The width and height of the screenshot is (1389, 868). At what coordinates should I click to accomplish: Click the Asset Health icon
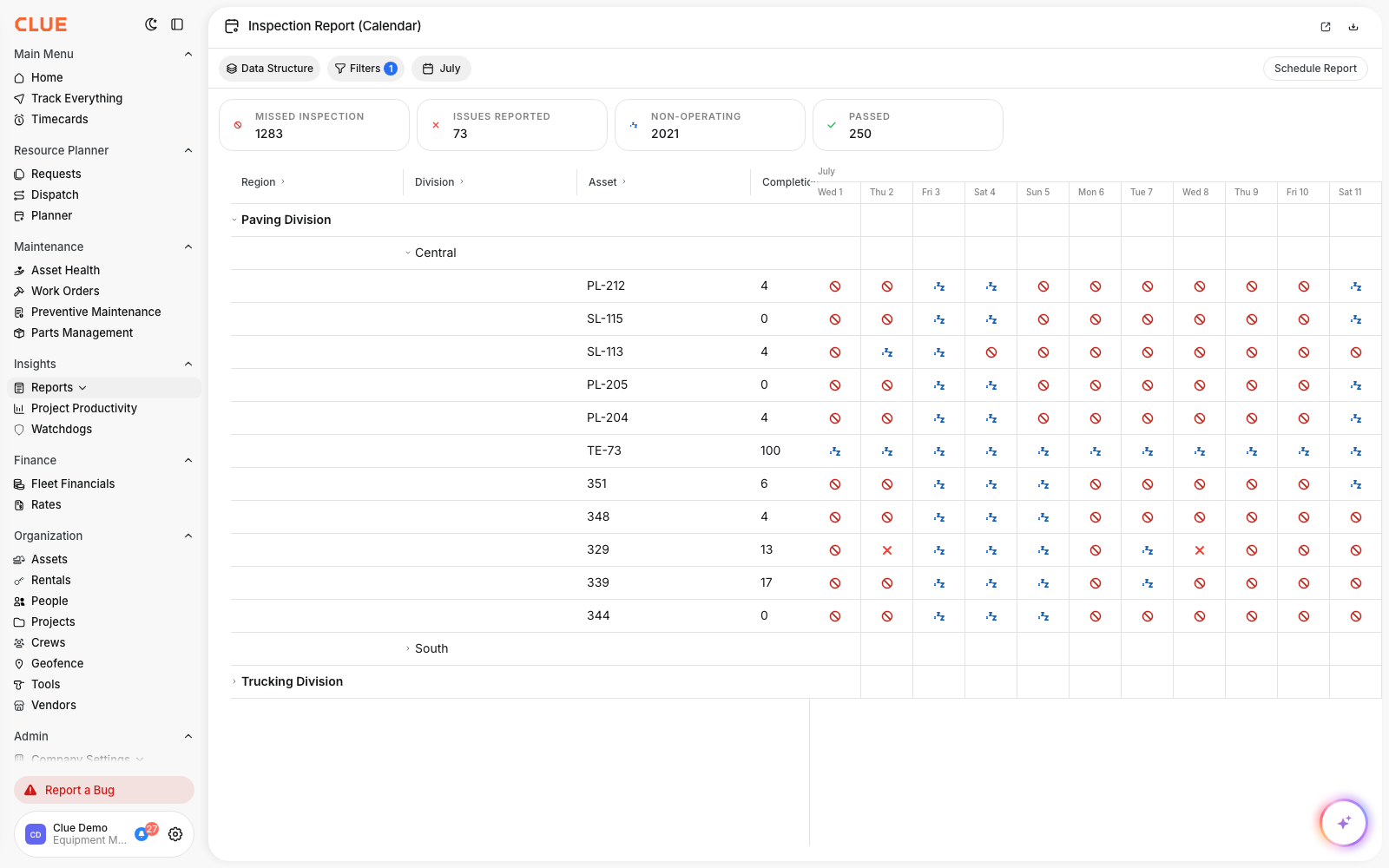pos(19,271)
